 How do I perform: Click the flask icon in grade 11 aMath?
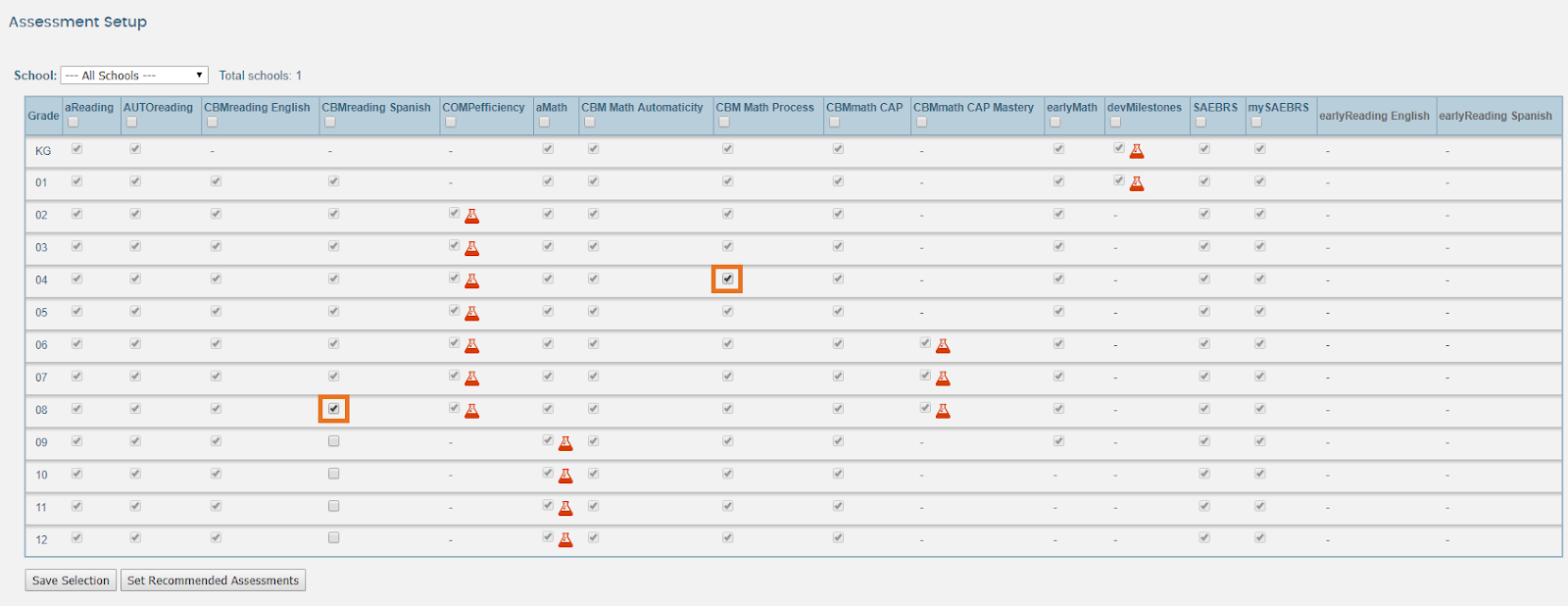565,508
